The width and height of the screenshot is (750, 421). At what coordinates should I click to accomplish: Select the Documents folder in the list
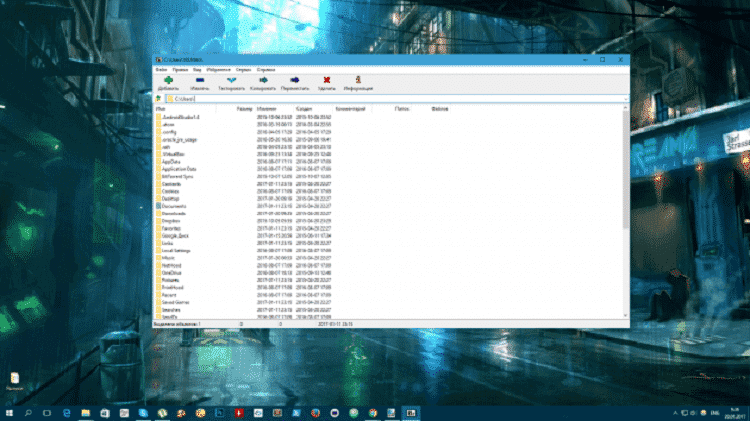pyautogui.click(x=175, y=206)
